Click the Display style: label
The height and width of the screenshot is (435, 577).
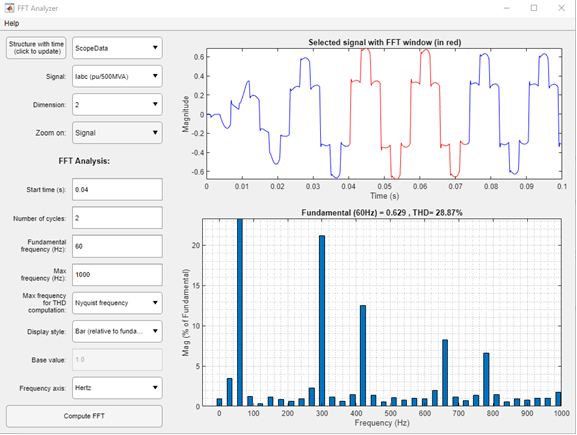[46, 332]
